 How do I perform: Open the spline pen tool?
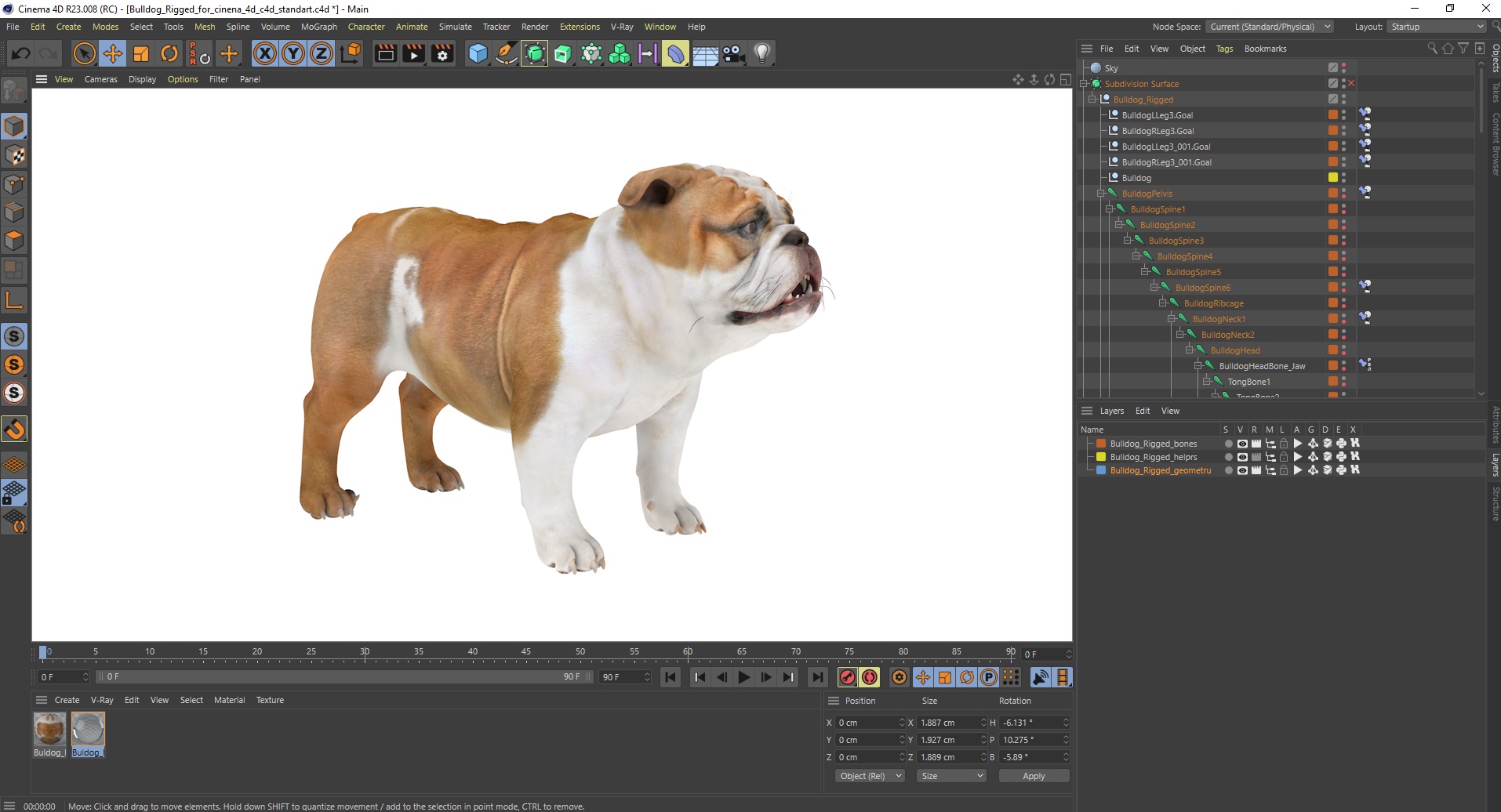507,53
